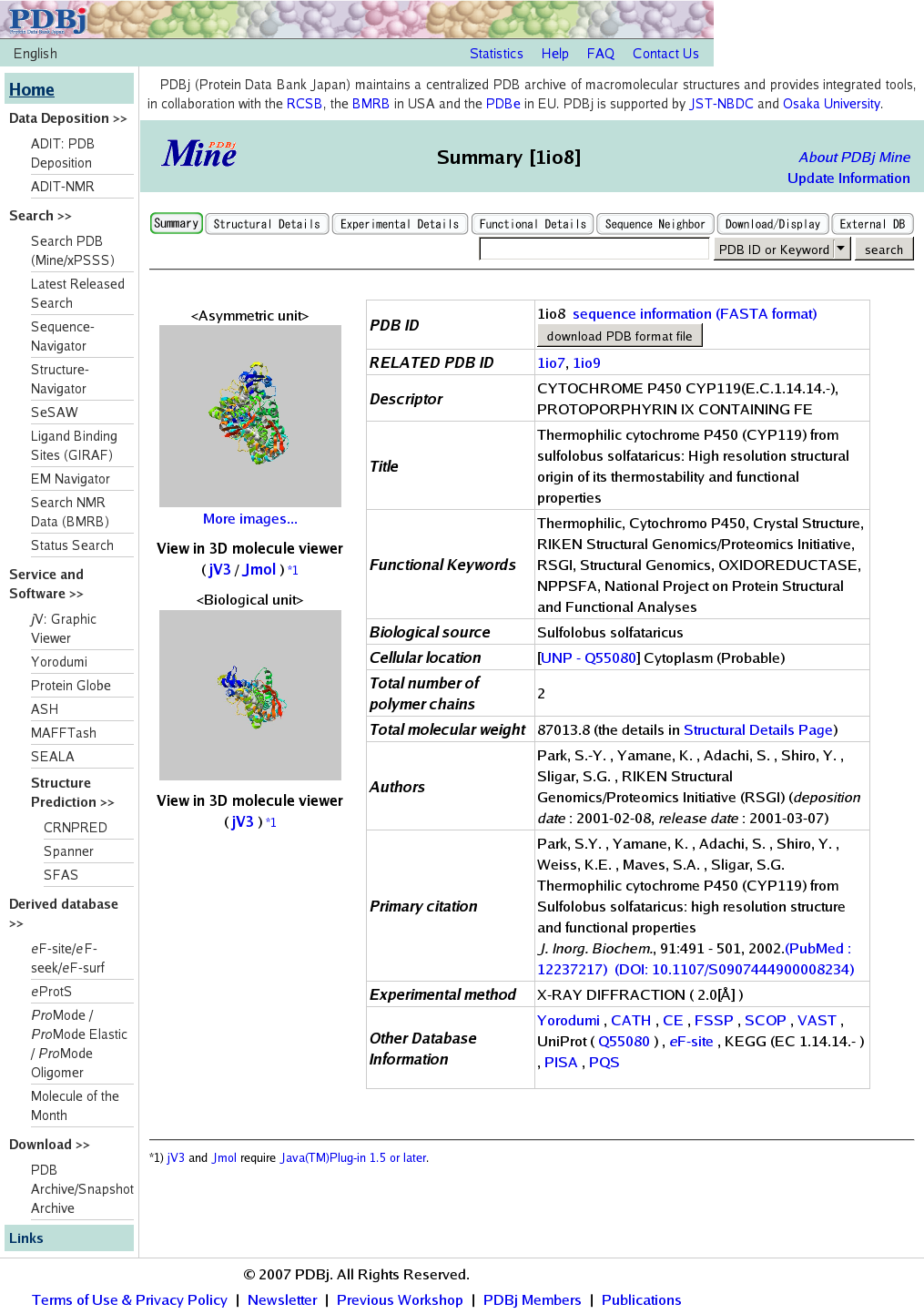Open the Help page

pos(555,54)
